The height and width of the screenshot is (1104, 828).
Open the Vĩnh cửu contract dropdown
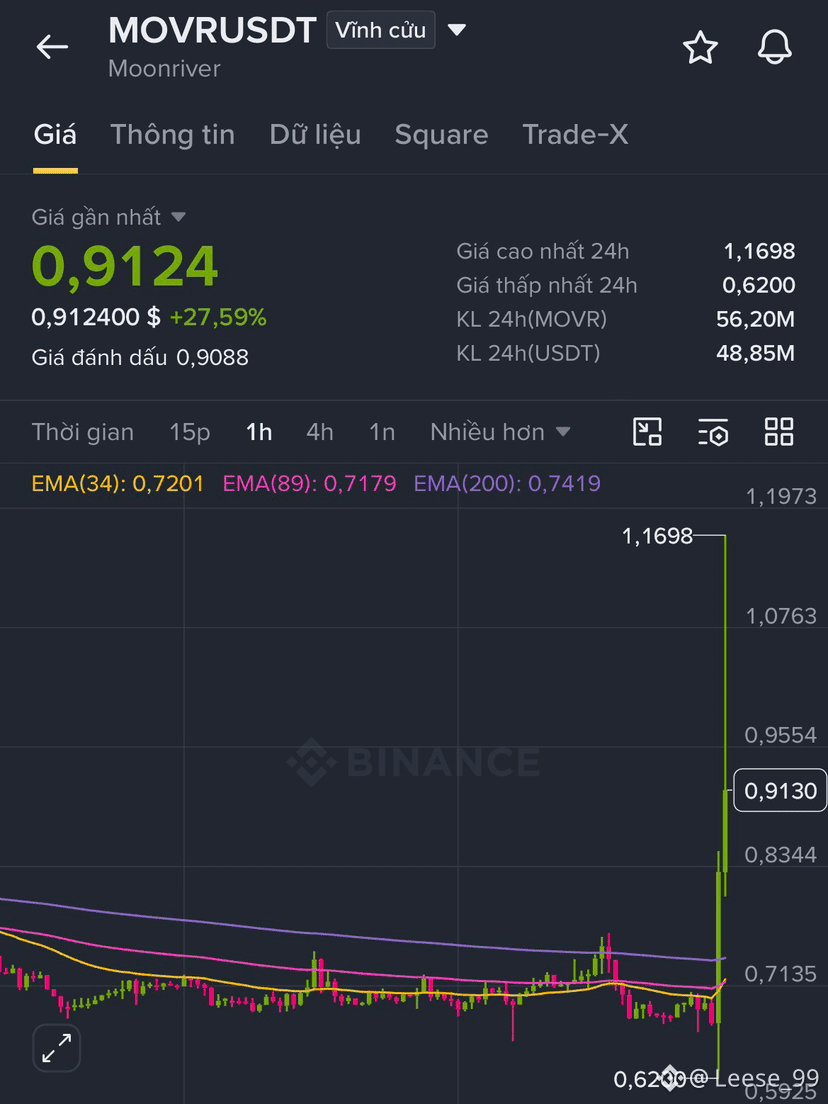point(380,30)
